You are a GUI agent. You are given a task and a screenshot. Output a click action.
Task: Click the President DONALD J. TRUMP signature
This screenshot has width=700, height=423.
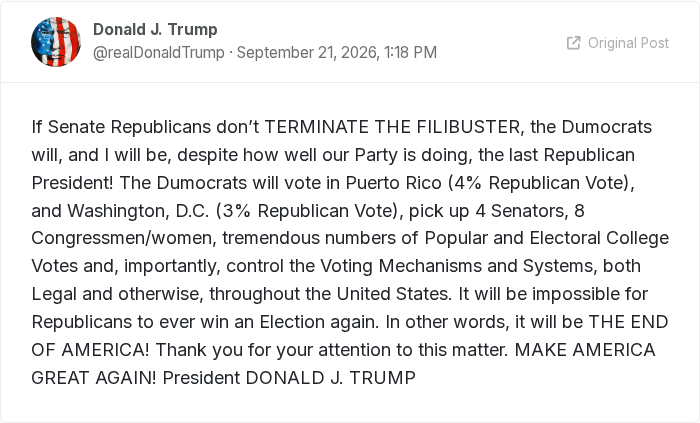pyautogui.click(x=289, y=378)
